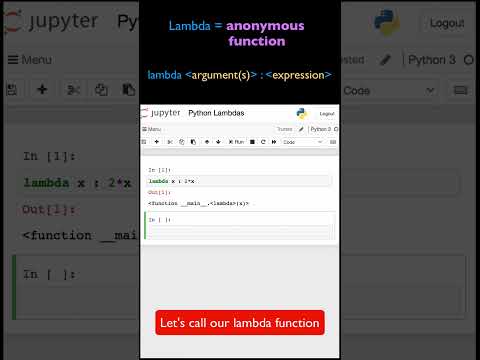Click the fast-forward restart and run all icon
480x360 pixels.
pyautogui.click(x=274, y=142)
